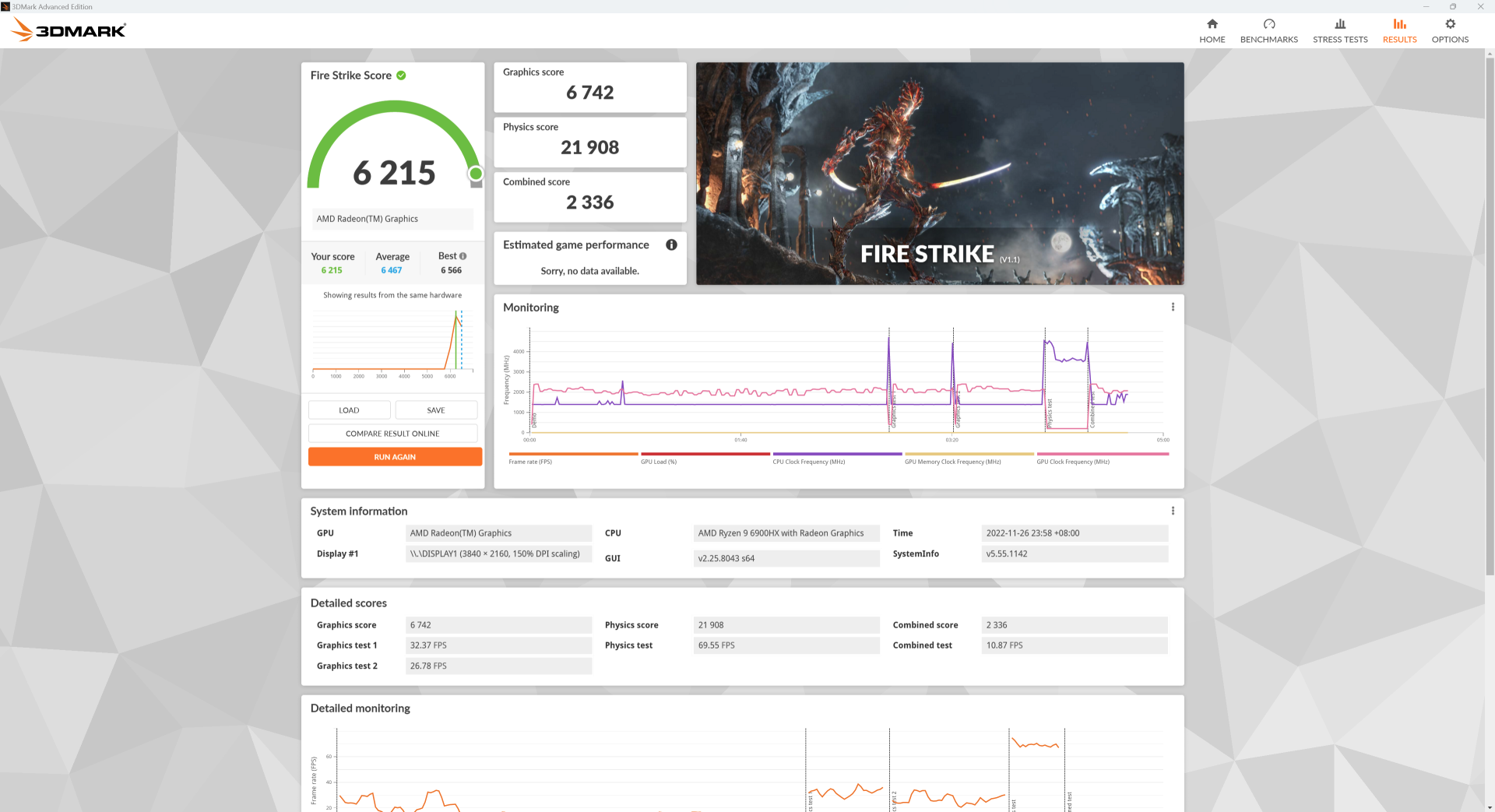
Task: Click Combined test value 10.87 FPS
Action: pos(1075,645)
